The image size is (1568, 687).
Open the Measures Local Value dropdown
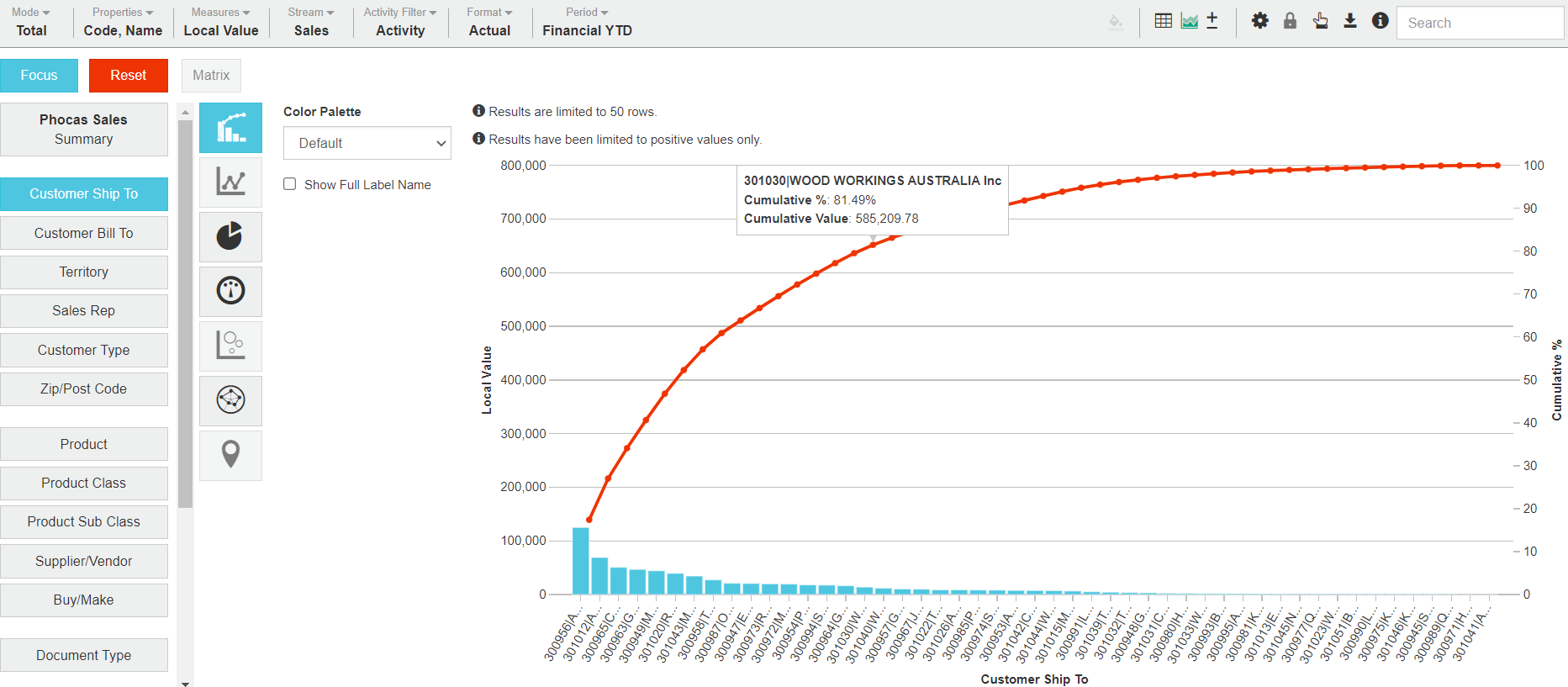(x=220, y=23)
